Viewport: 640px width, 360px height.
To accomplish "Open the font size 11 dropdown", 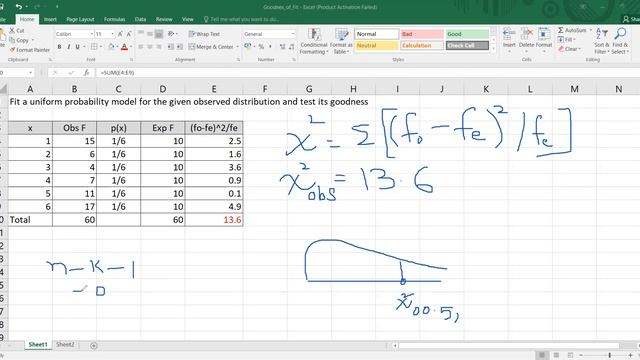I will 113,34.
